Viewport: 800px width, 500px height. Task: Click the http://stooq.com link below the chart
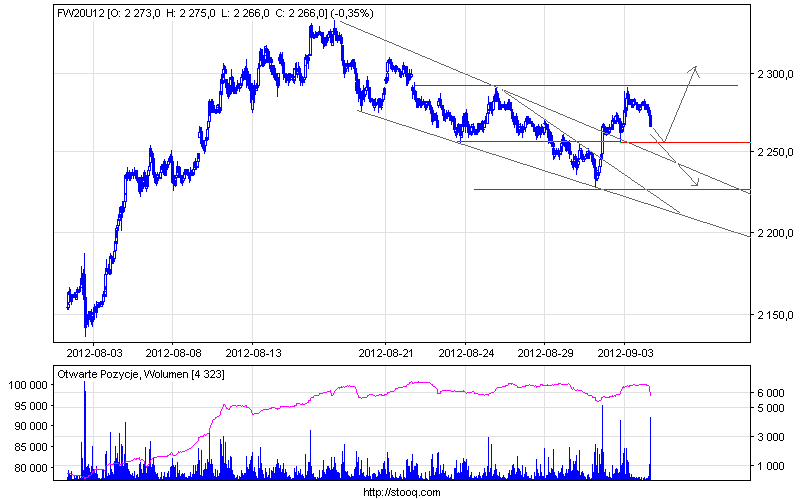(402, 492)
